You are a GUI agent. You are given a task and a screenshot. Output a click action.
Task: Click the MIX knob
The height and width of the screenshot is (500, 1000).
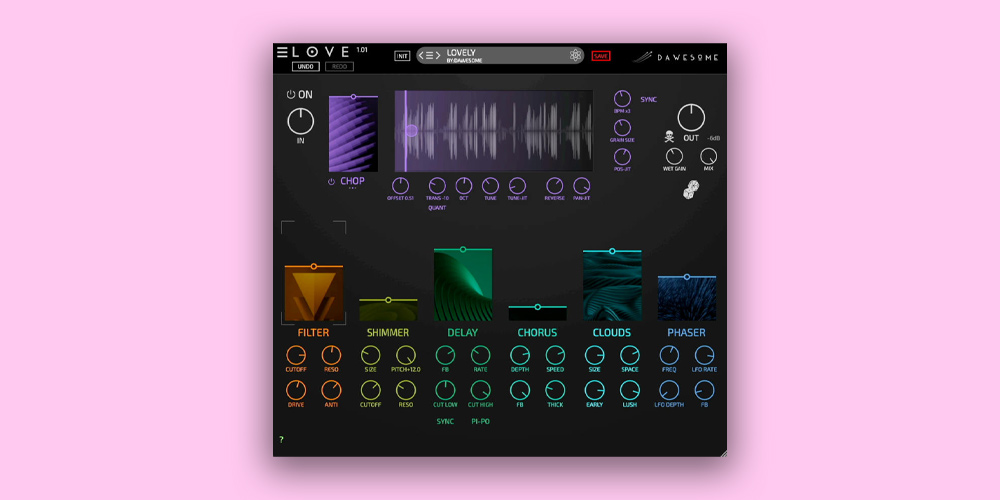point(709,156)
